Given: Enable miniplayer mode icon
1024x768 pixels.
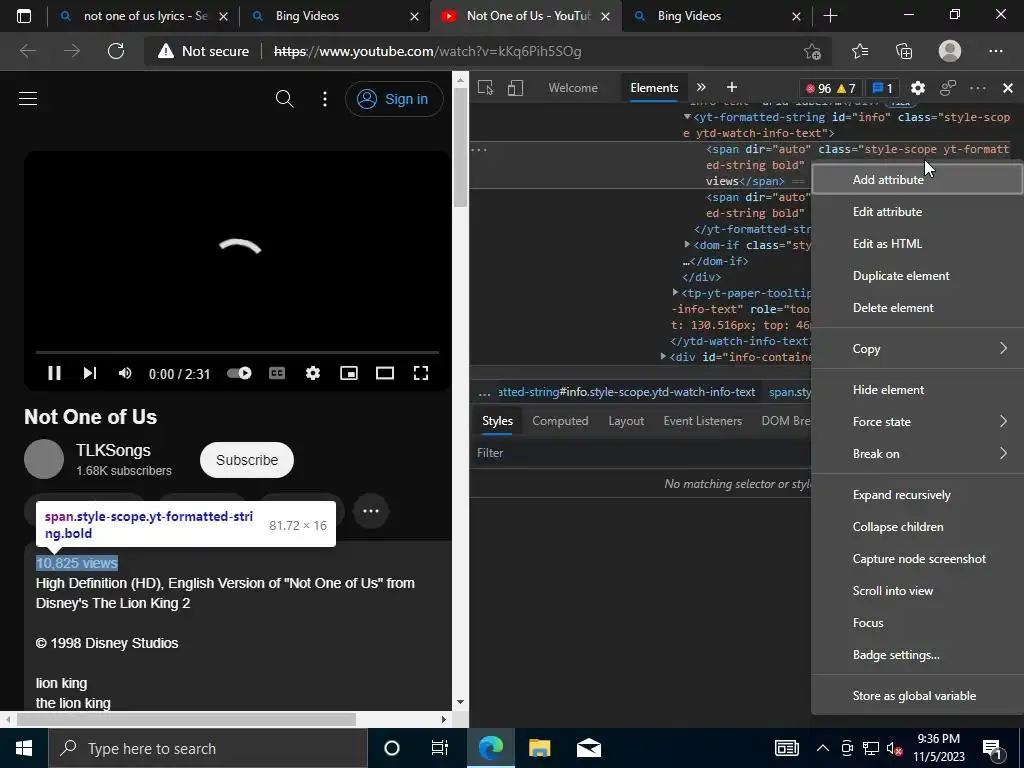Looking at the screenshot, I should tap(349, 373).
